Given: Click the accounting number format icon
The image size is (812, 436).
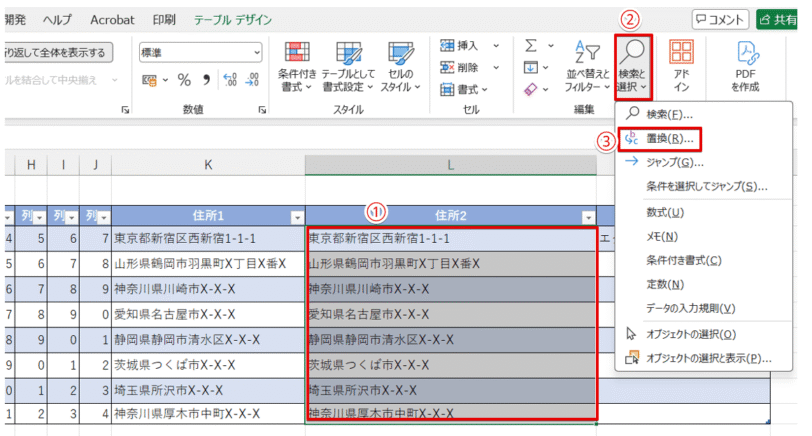Looking at the screenshot, I should click(149, 80).
